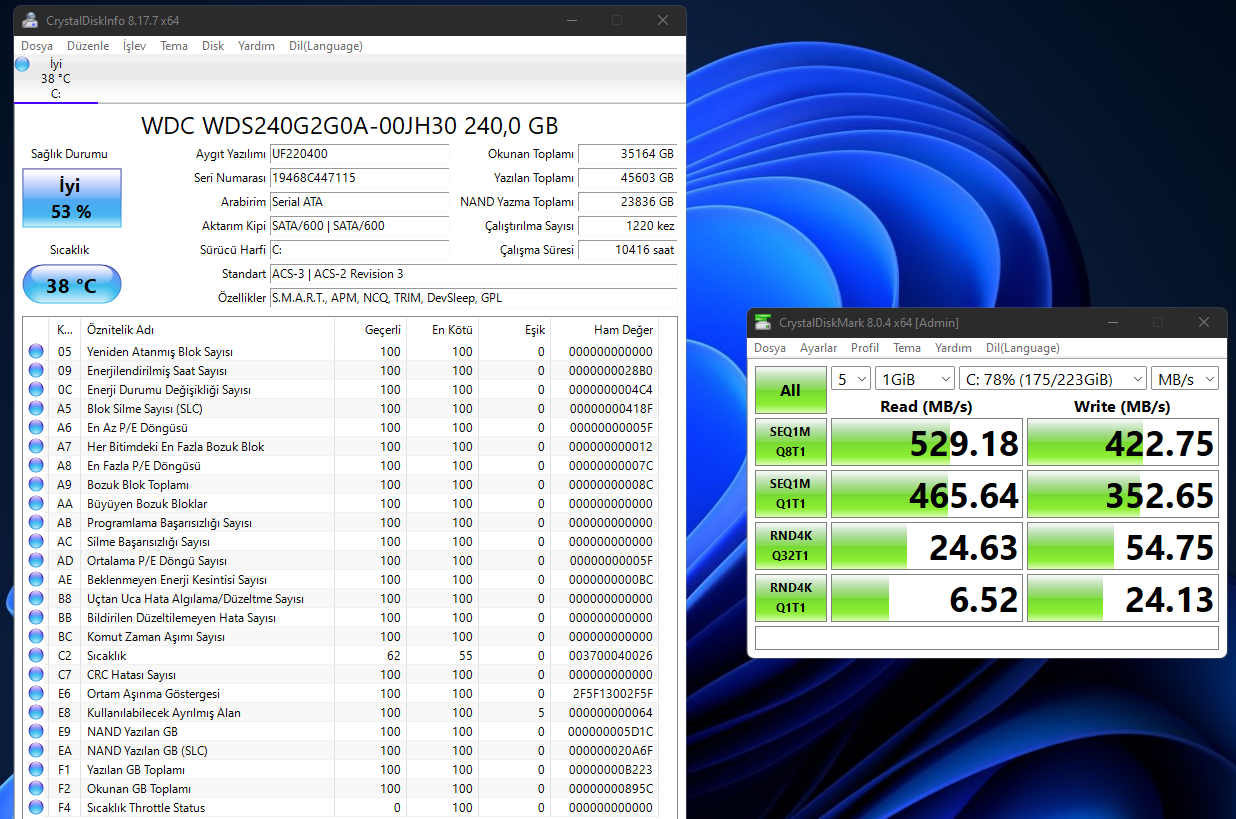Click the status orb of attribute BB
The height and width of the screenshot is (819, 1236).
click(37, 617)
